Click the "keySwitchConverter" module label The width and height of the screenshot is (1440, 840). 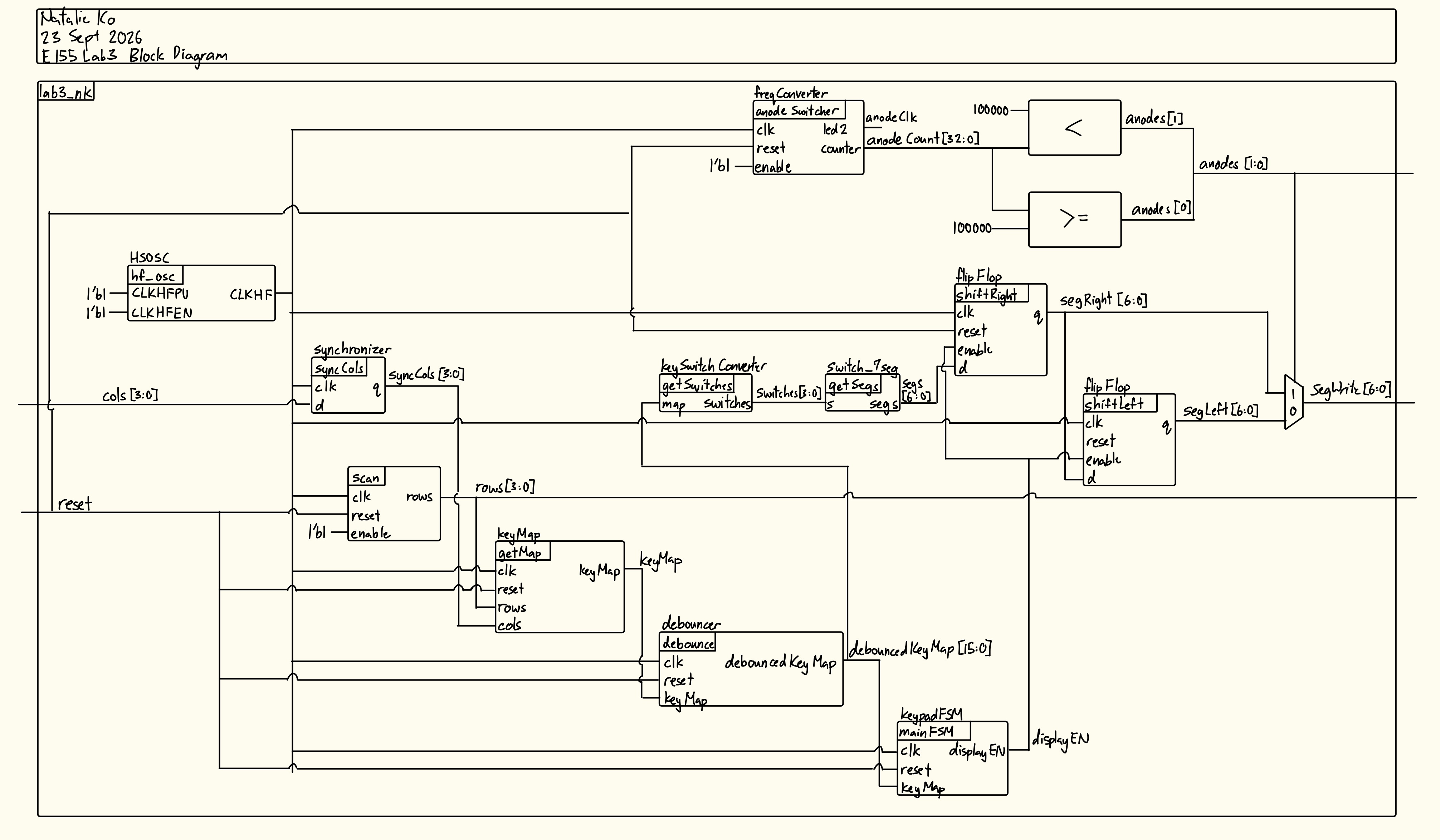pyautogui.click(x=714, y=365)
